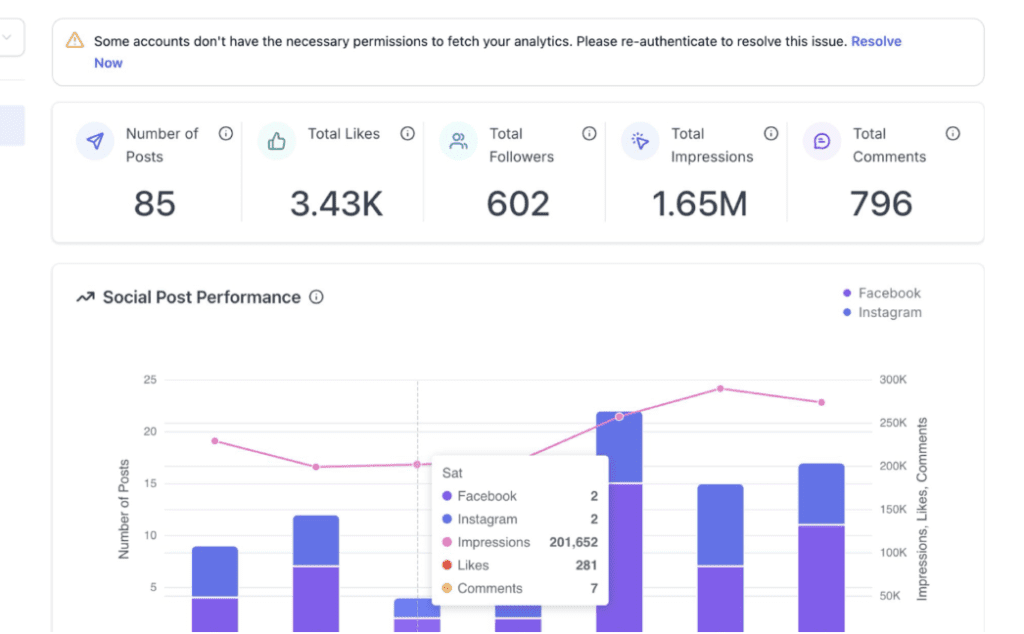Click the Resolve Now link in the alert
This screenshot has height=634, width=1024.
click(876, 41)
